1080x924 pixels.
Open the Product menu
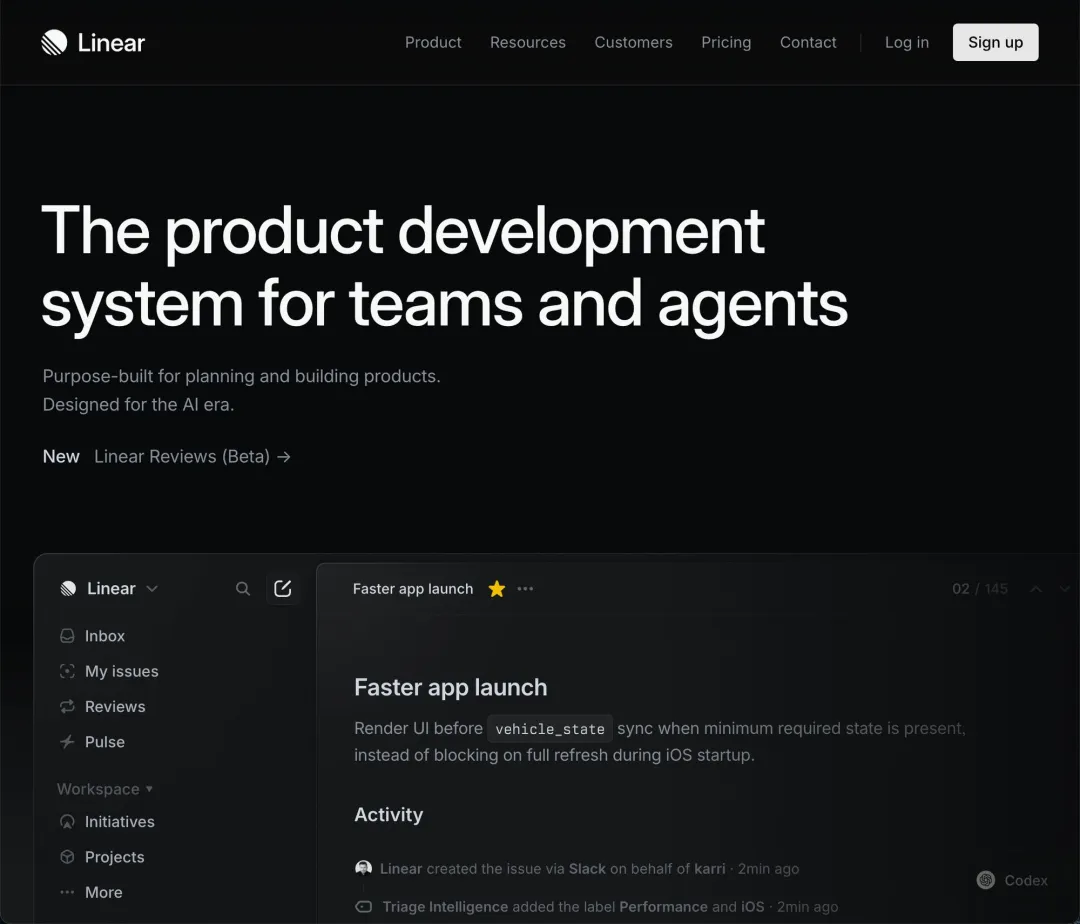[x=433, y=42]
